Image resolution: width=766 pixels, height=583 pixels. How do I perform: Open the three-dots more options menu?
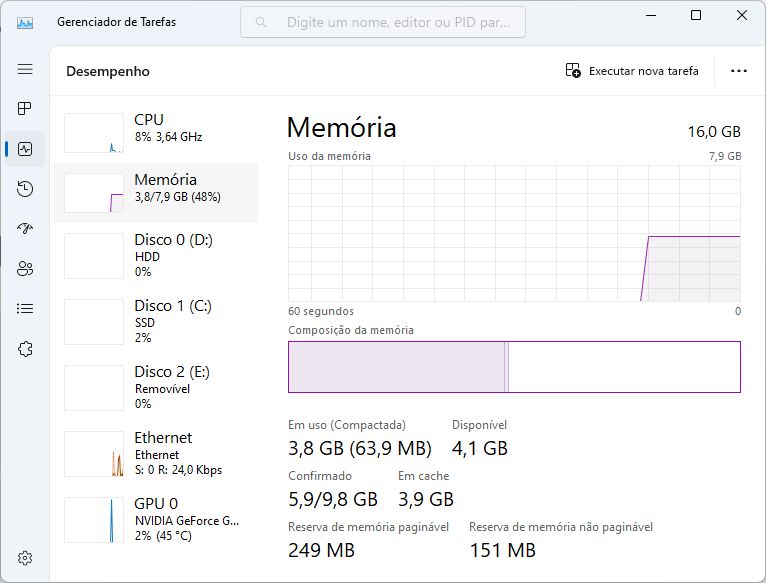point(739,71)
